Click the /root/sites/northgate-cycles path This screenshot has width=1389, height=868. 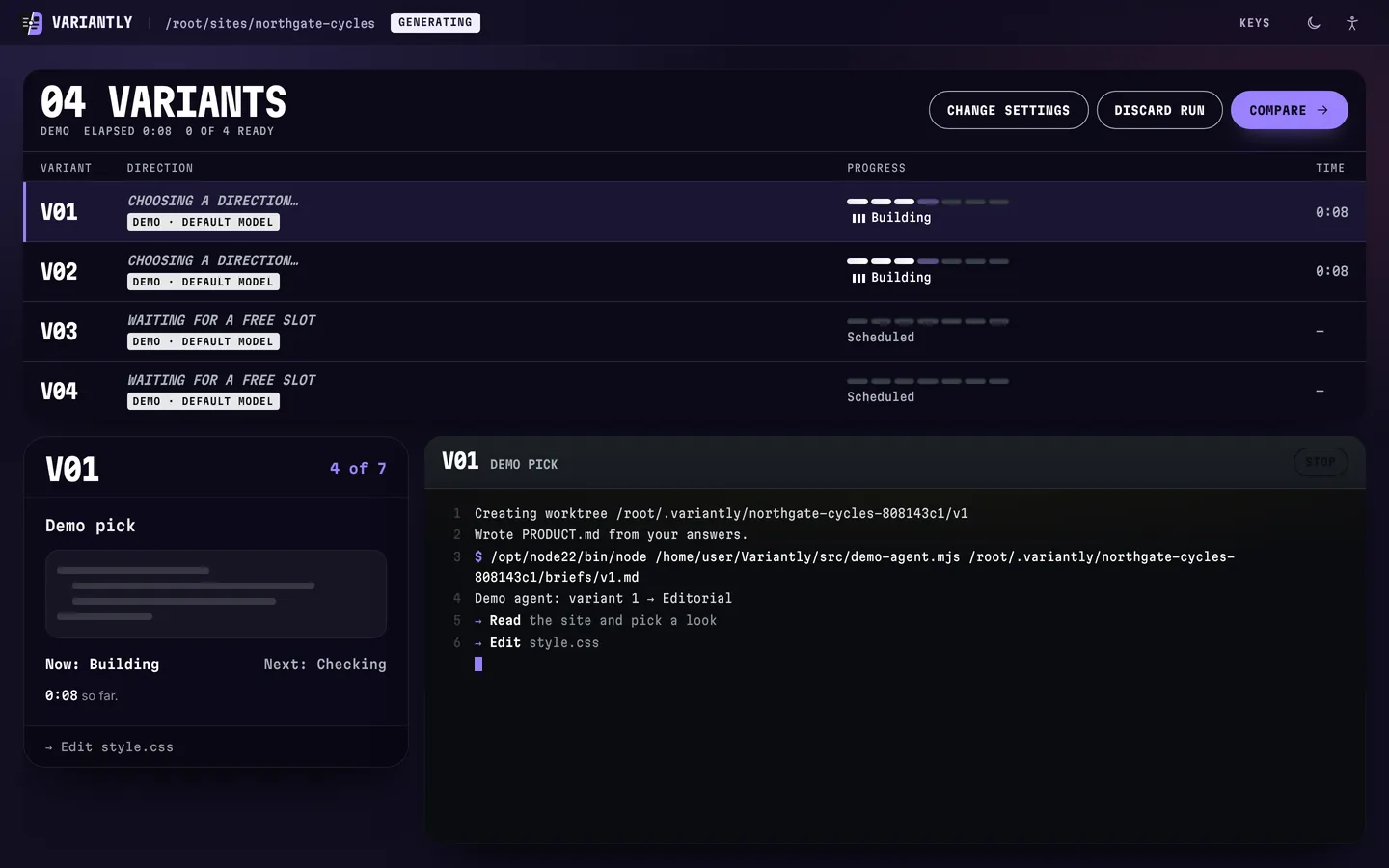pyautogui.click(x=270, y=23)
